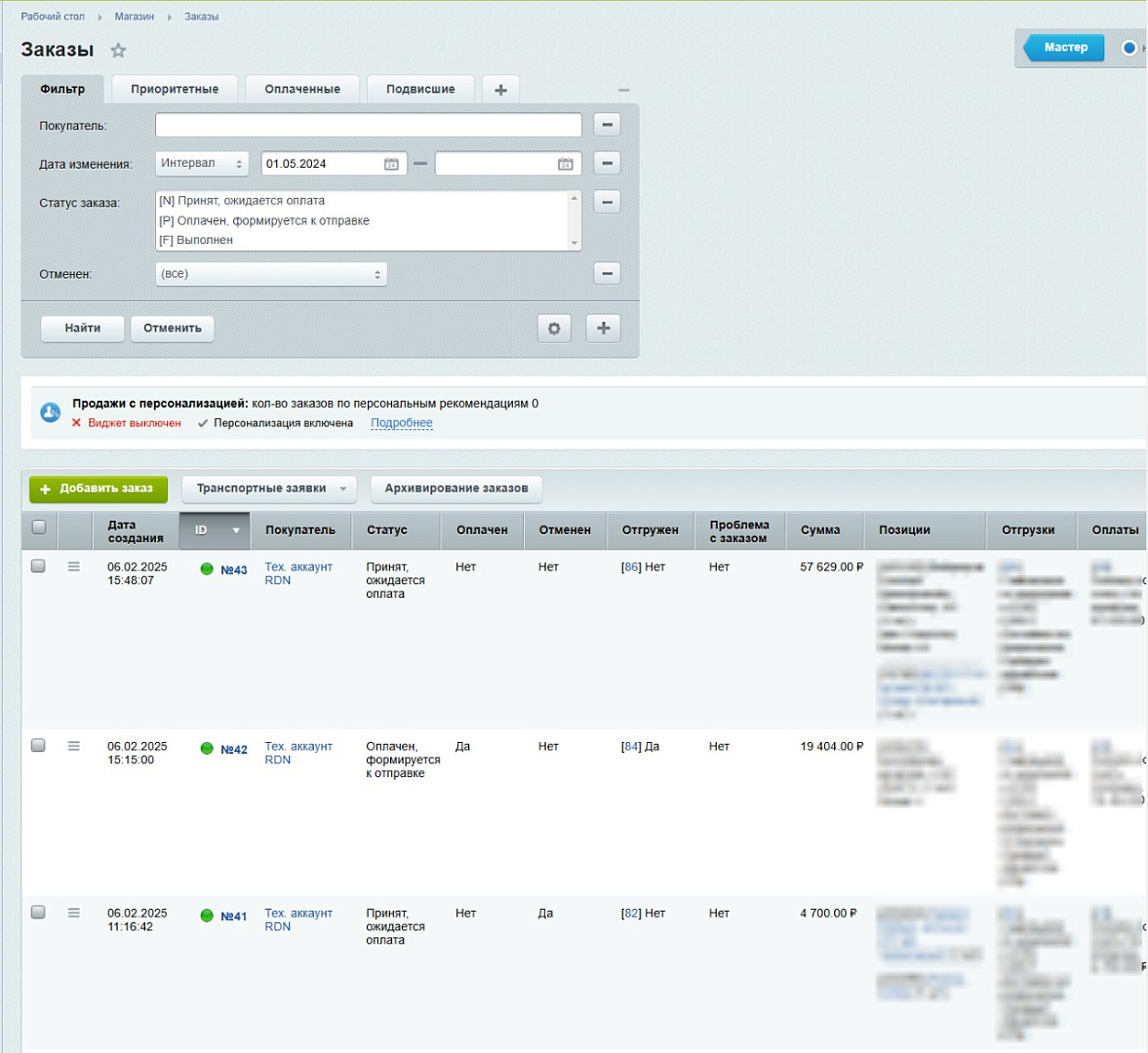Open the Интервал date type dropdown
This screenshot has width=1148, height=1053.
201,163
